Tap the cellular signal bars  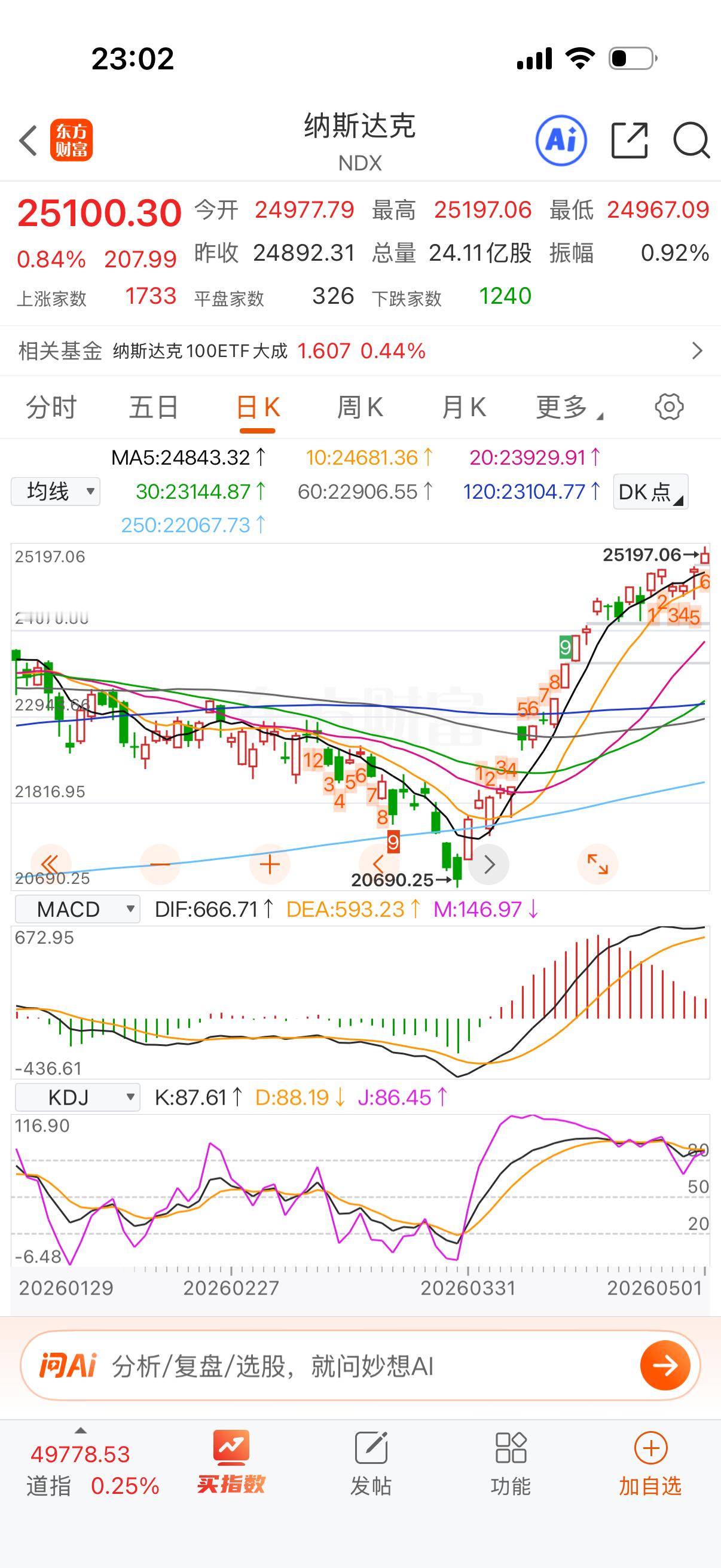[x=534, y=59]
